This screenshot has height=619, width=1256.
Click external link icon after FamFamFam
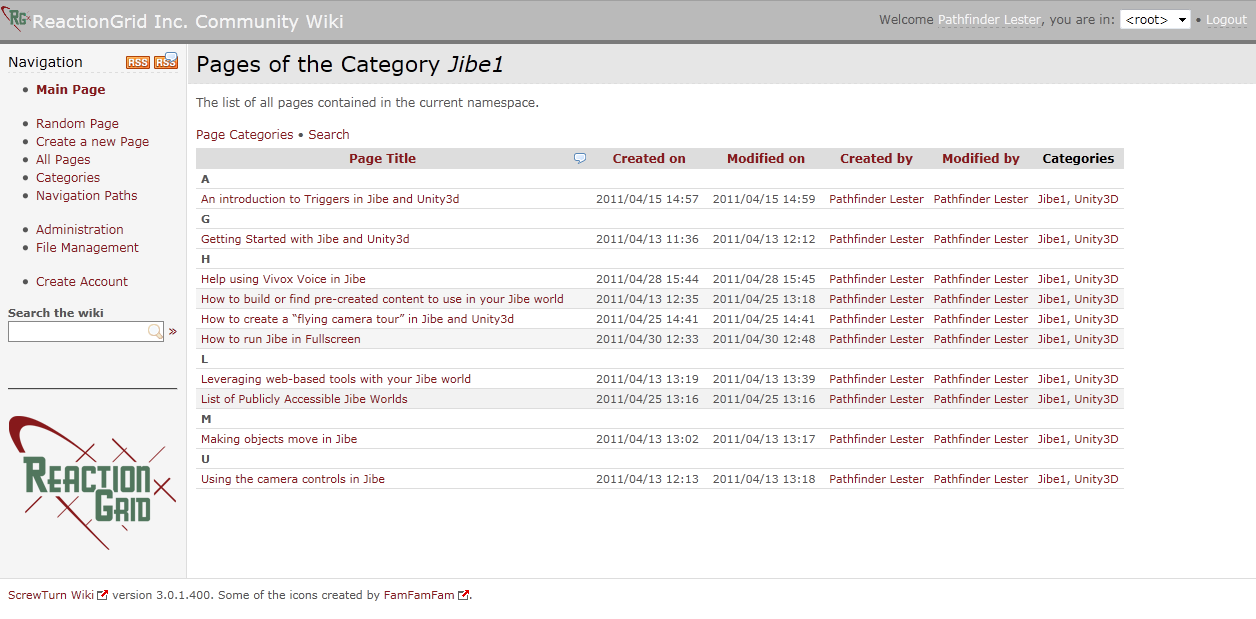tap(463, 595)
